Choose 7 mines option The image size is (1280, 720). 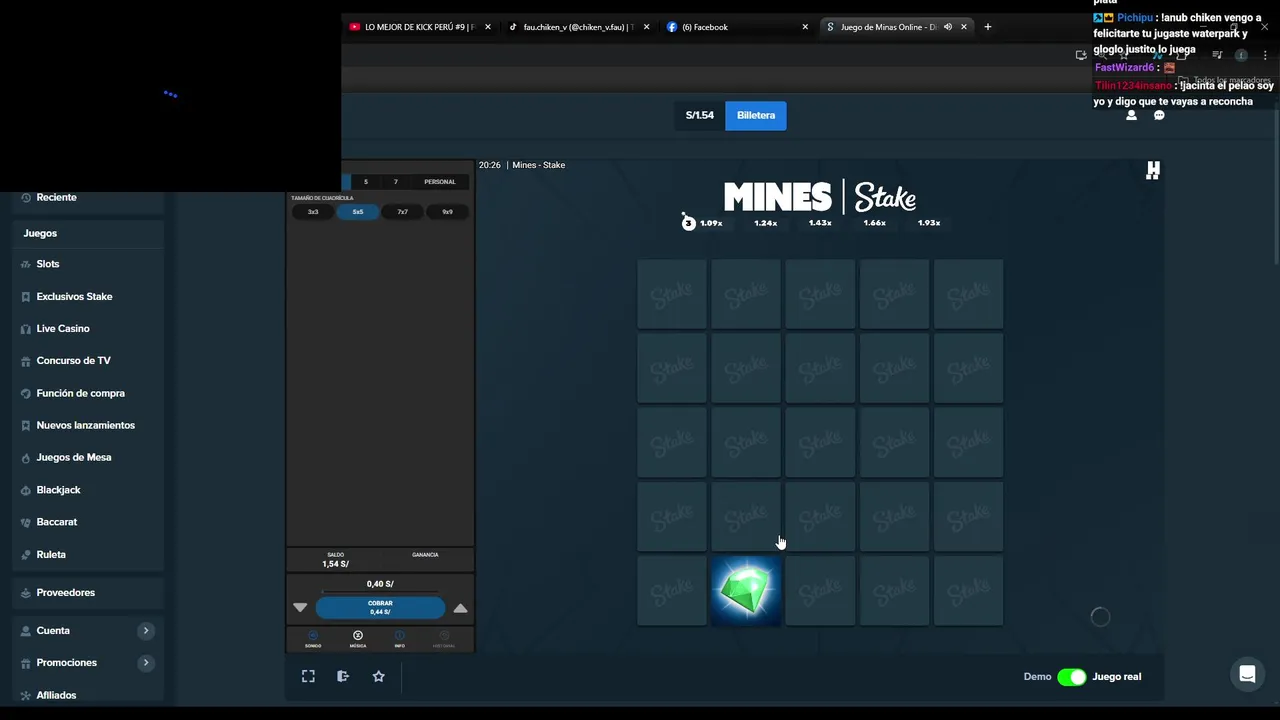tap(396, 182)
